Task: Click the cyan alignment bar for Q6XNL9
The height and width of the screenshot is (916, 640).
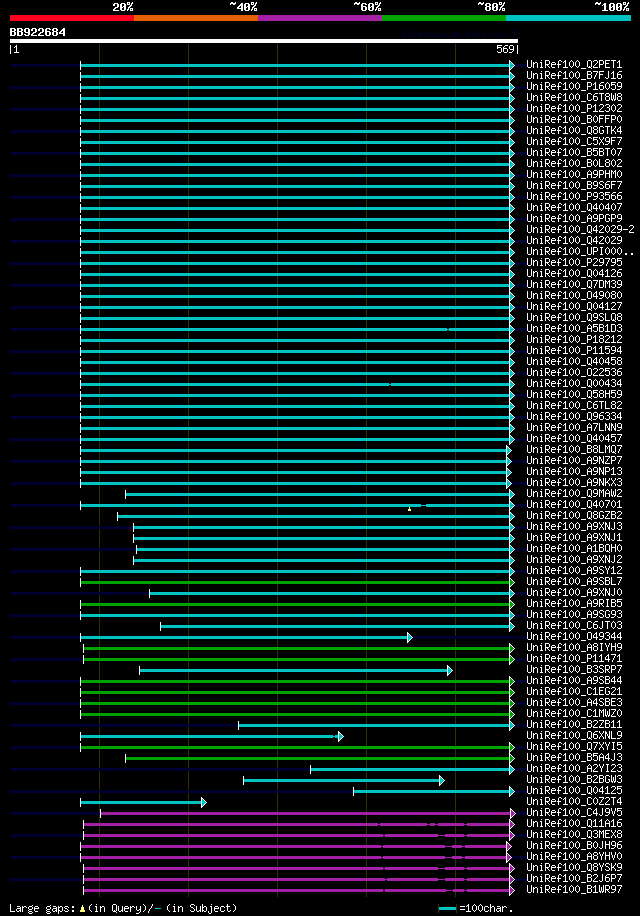Action: click(212, 737)
